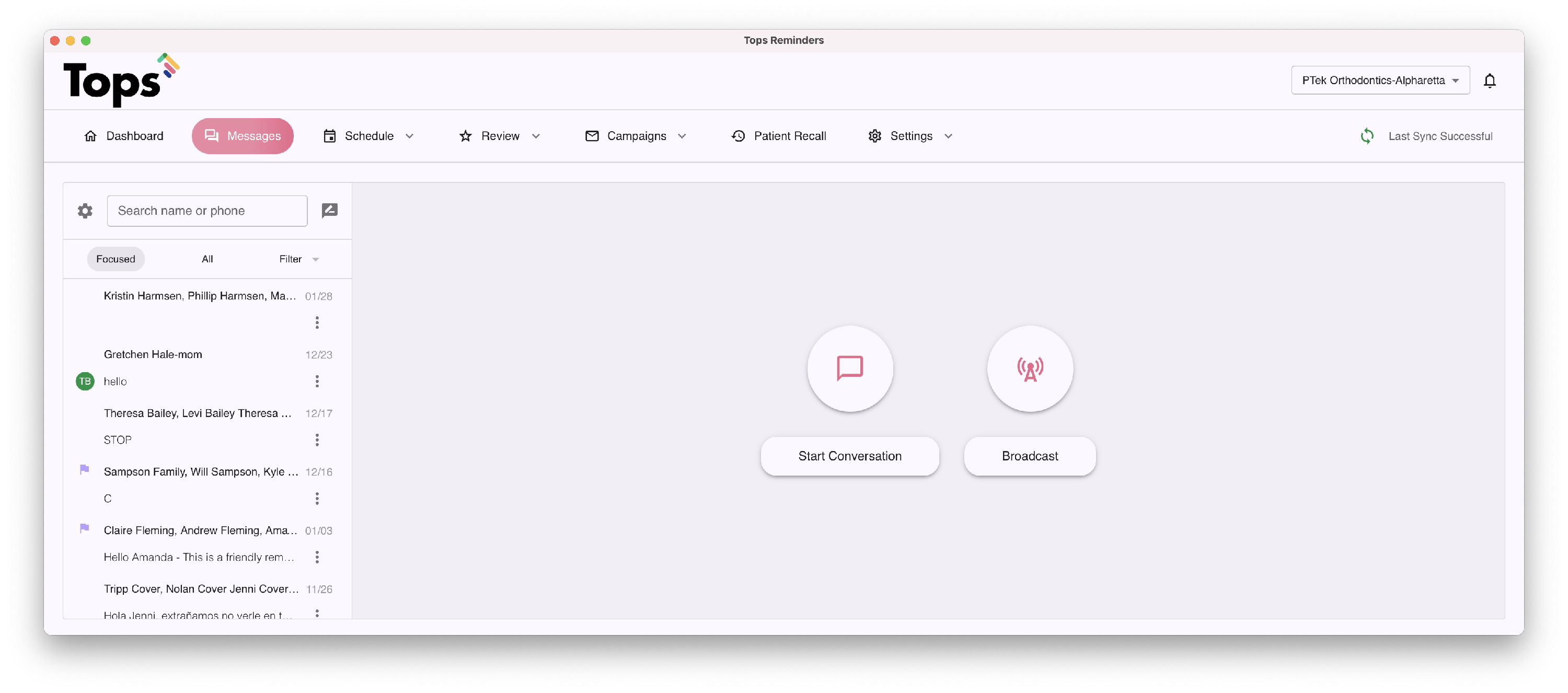
Task: Open the PTek Orthodontics-Alpharetta location dropdown
Action: [1379, 80]
